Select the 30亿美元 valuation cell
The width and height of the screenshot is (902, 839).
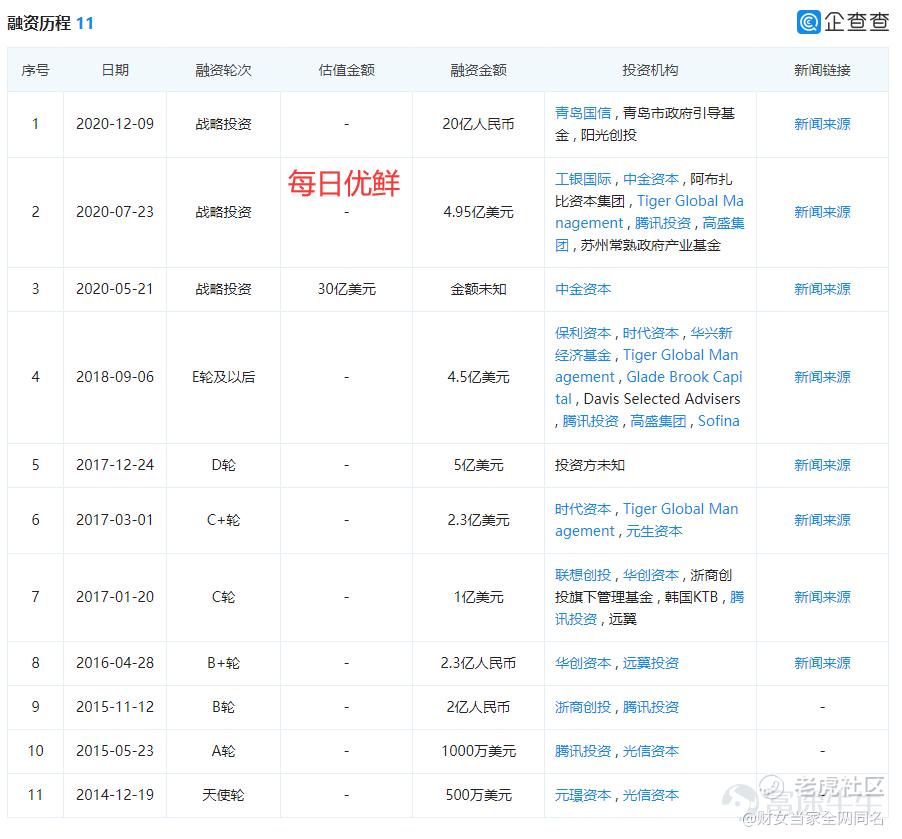pyautogui.click(x=346, y=289)
